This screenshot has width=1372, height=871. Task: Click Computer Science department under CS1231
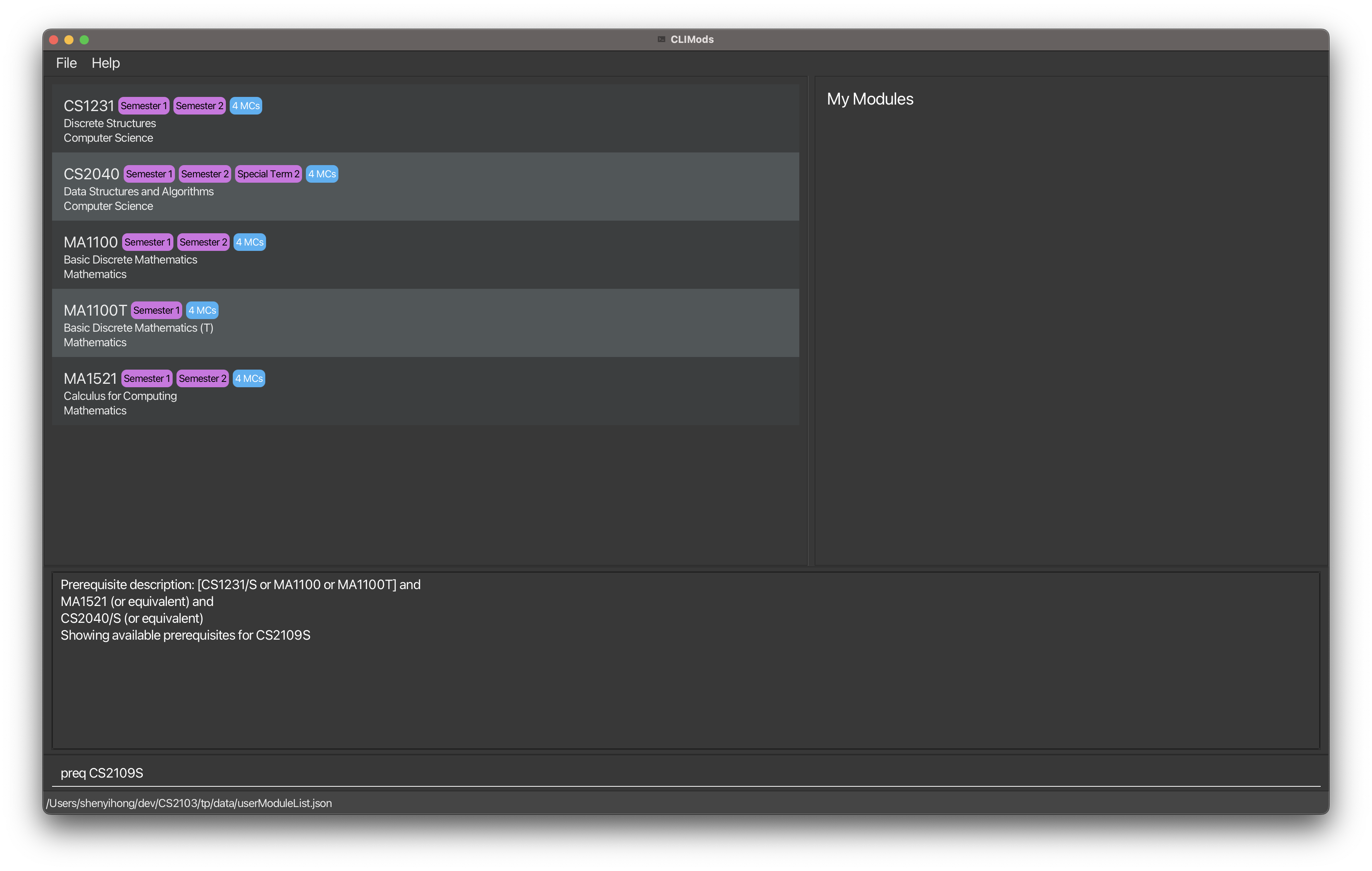[108, 138]
